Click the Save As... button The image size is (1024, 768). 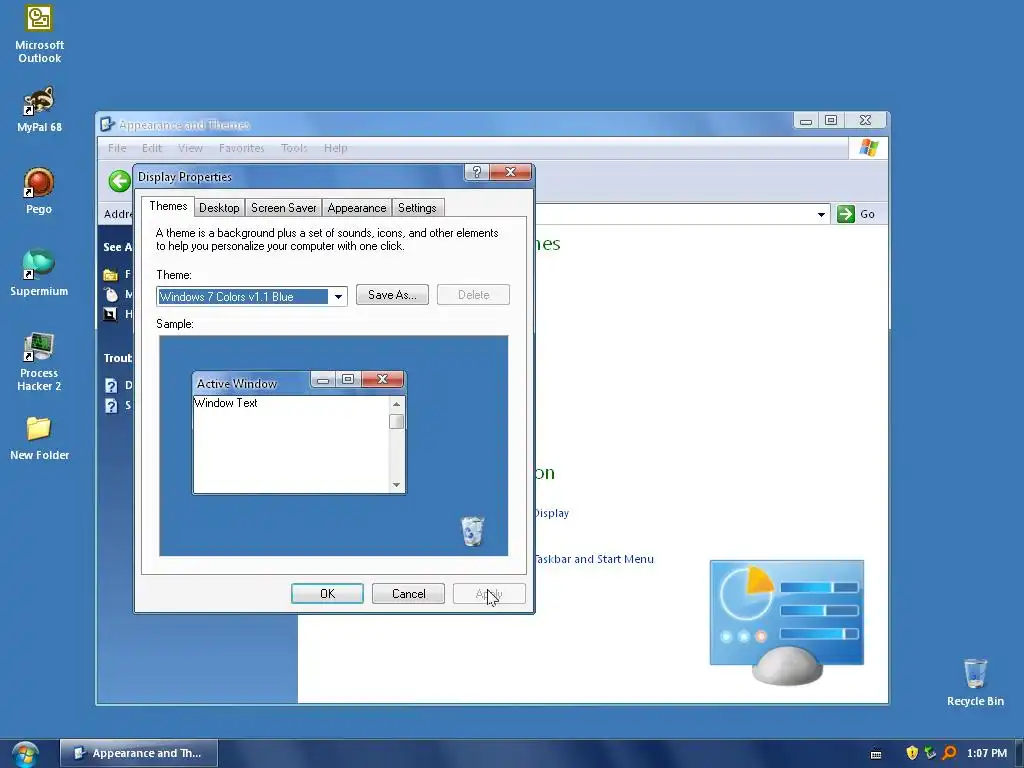[x=392, y=295]
